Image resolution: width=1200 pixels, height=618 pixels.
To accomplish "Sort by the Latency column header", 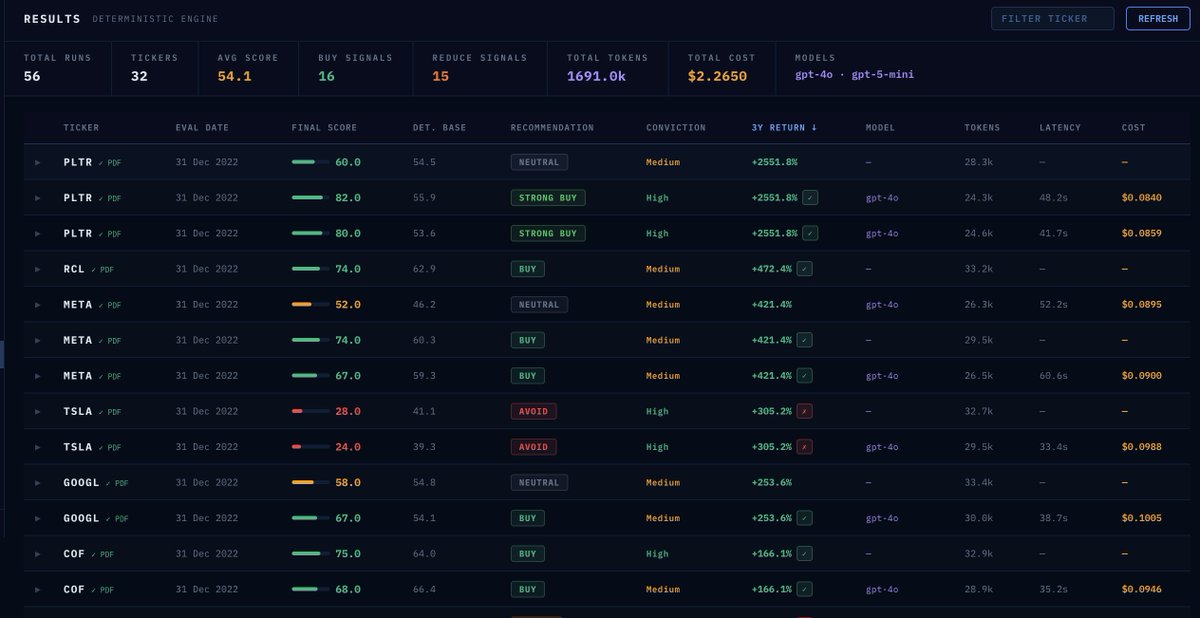I will pos(1060,128).
